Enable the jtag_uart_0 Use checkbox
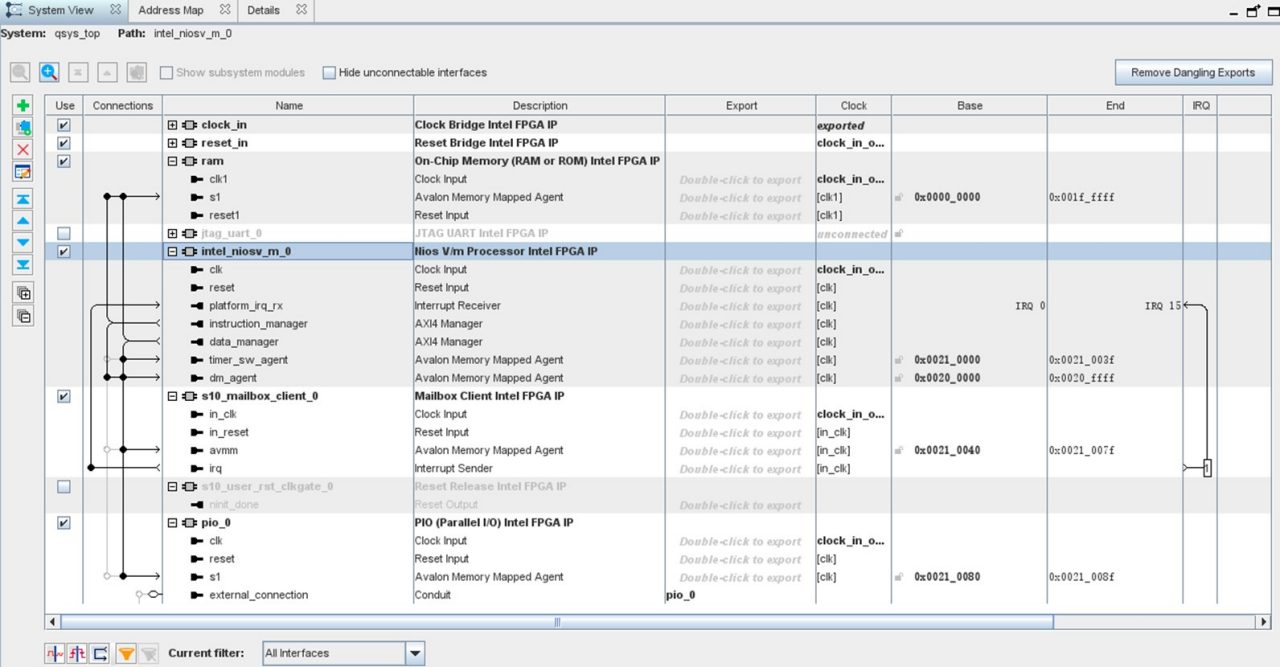This screenshot has height=667, width=1280. 64,233
